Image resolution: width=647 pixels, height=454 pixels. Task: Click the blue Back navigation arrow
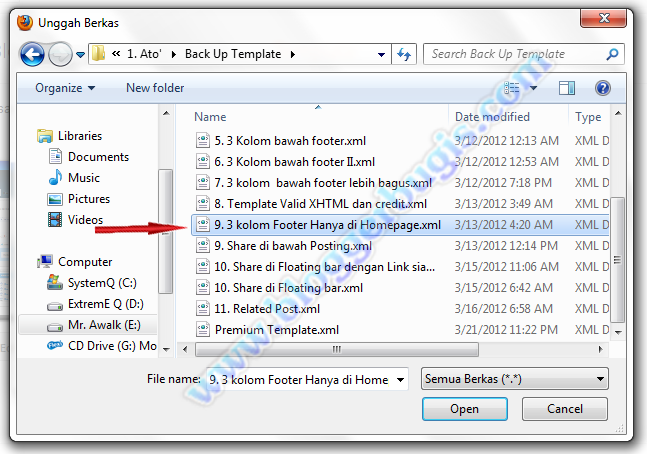tap(32, 54)
